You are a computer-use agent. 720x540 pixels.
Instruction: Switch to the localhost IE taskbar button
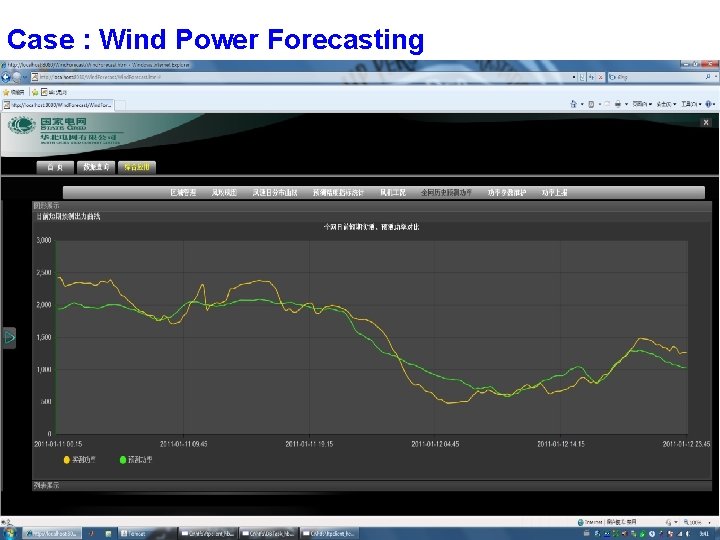[51, 534]
